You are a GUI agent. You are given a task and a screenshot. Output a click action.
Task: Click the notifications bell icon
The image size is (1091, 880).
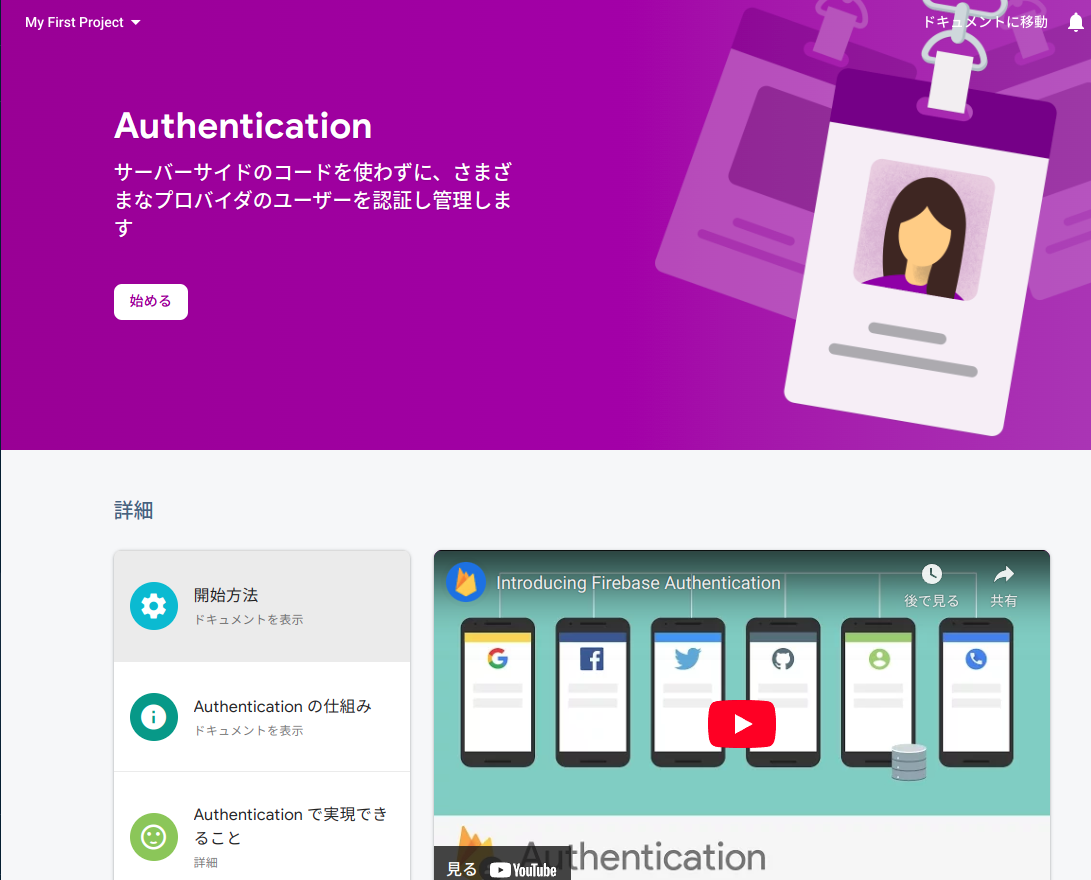click(1076, 22)
